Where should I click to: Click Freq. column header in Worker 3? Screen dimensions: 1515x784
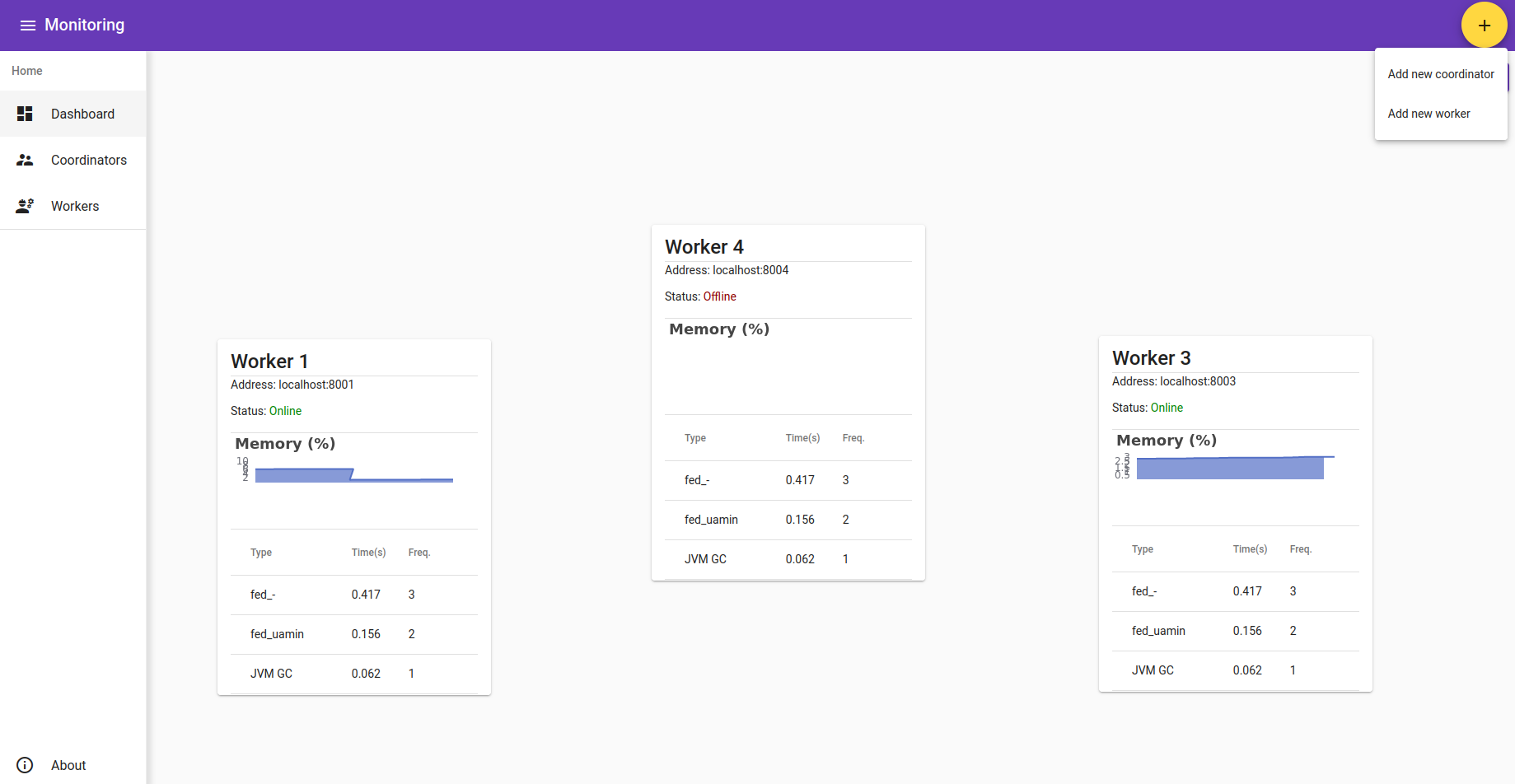pos(1301,549)
